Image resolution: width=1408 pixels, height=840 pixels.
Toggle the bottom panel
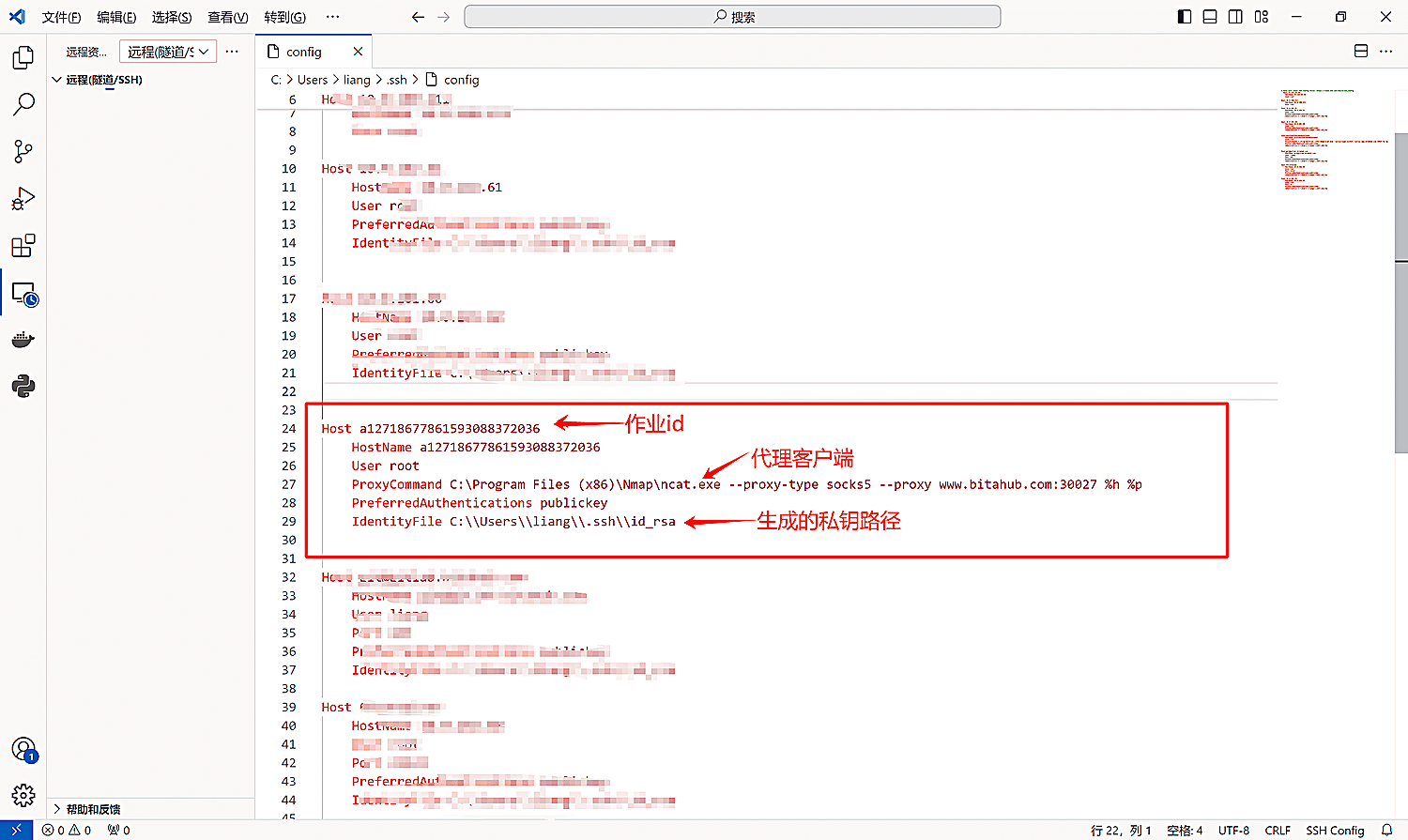click(x=1210, y=17)
